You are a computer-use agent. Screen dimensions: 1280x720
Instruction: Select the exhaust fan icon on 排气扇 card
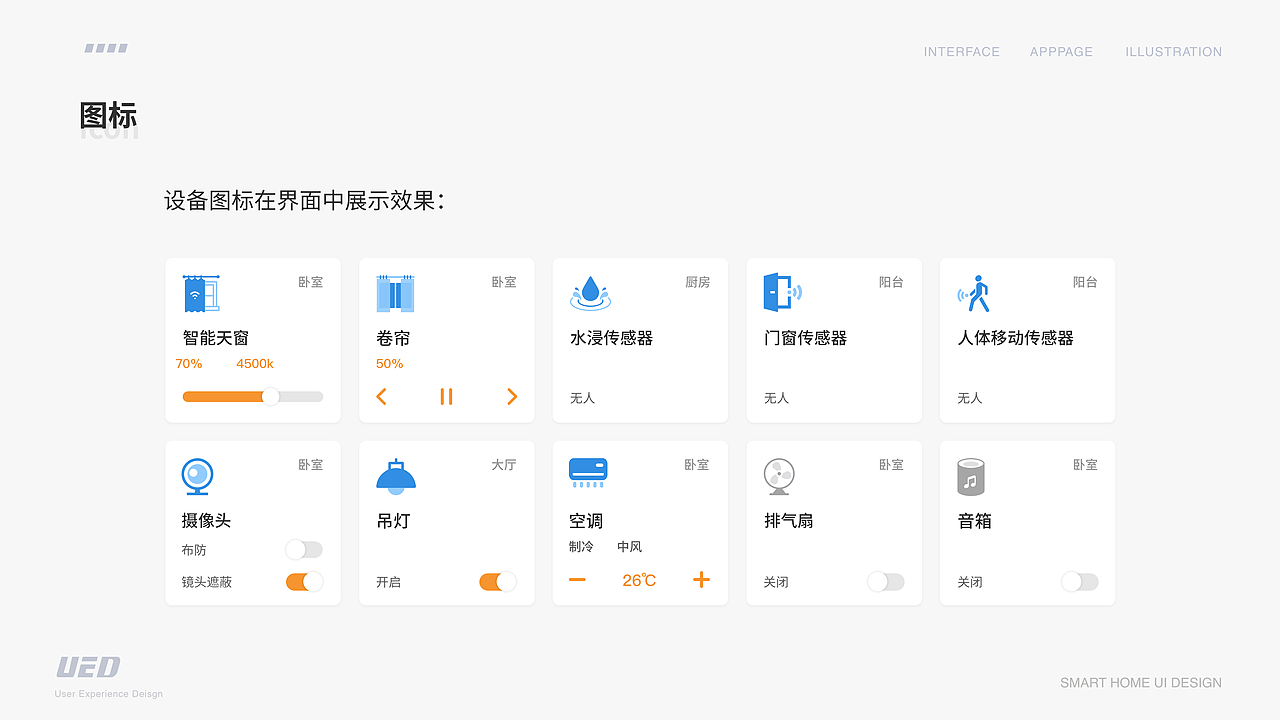point(779,476)
